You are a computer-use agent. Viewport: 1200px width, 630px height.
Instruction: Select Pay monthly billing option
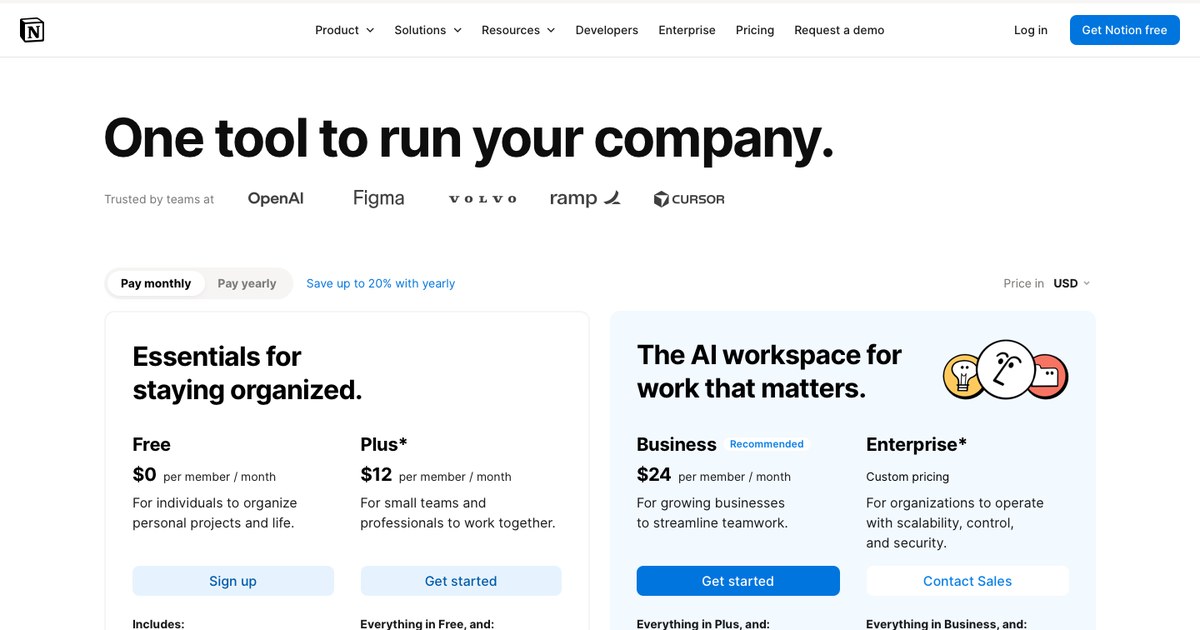point(156,283)
